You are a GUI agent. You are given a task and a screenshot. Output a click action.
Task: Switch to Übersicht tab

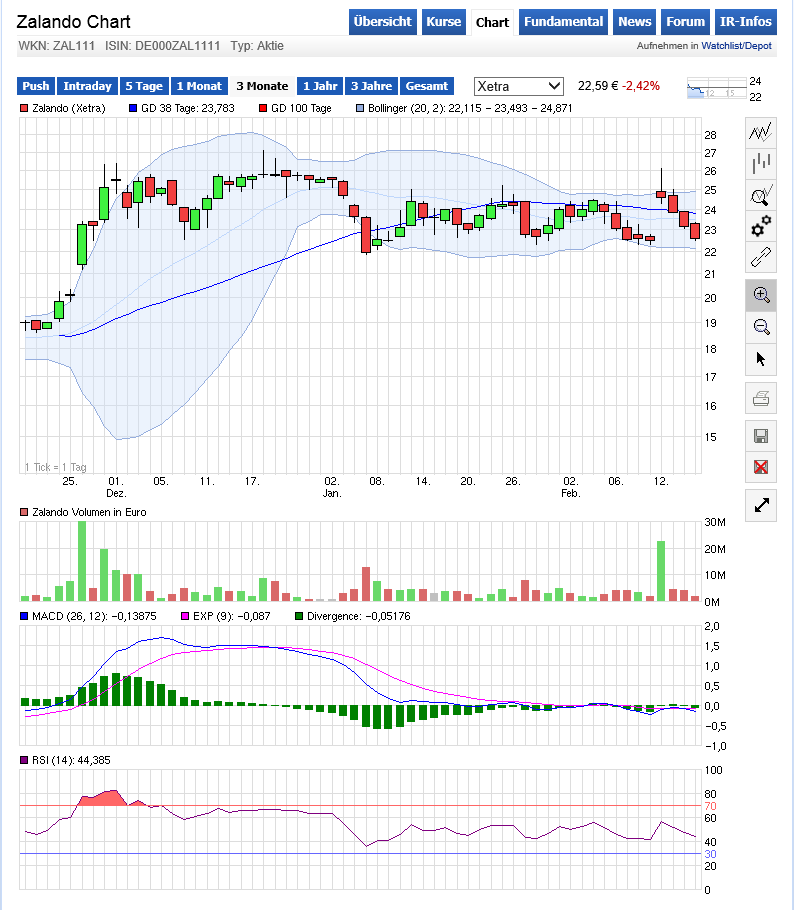382,22
